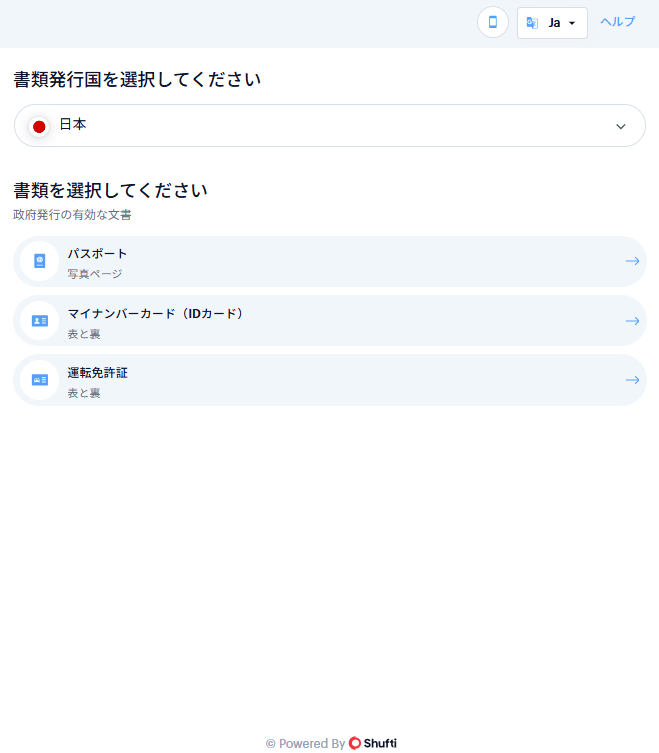The image size is (659, 753).
Task: Click the My Number ID card icon
Action: point(40,321)
